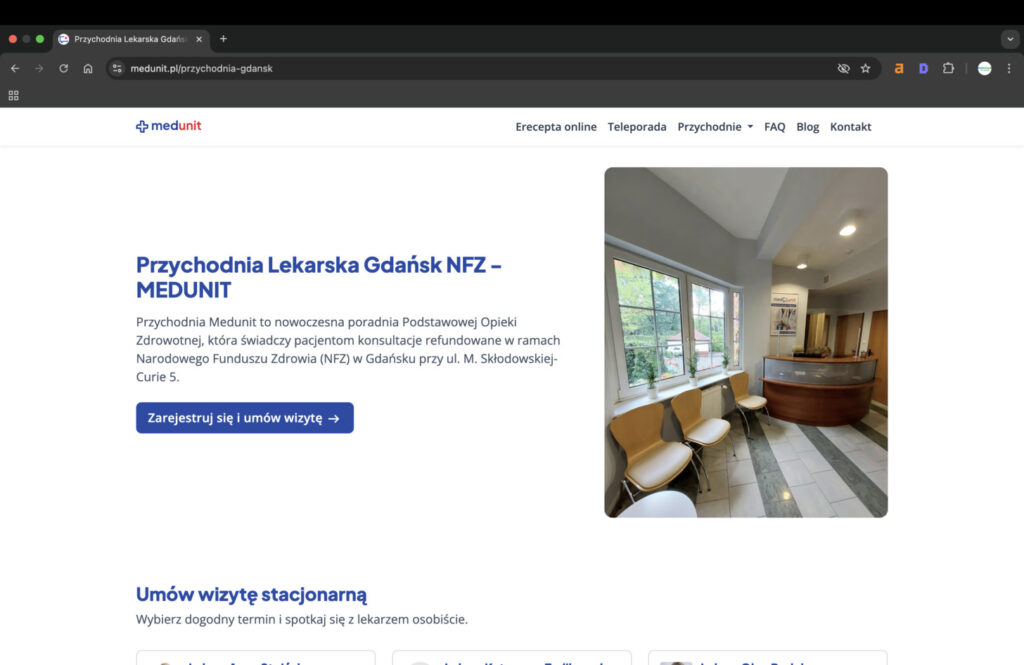Open the browser home page icon
1024x665 pixels.
point(88,69)
